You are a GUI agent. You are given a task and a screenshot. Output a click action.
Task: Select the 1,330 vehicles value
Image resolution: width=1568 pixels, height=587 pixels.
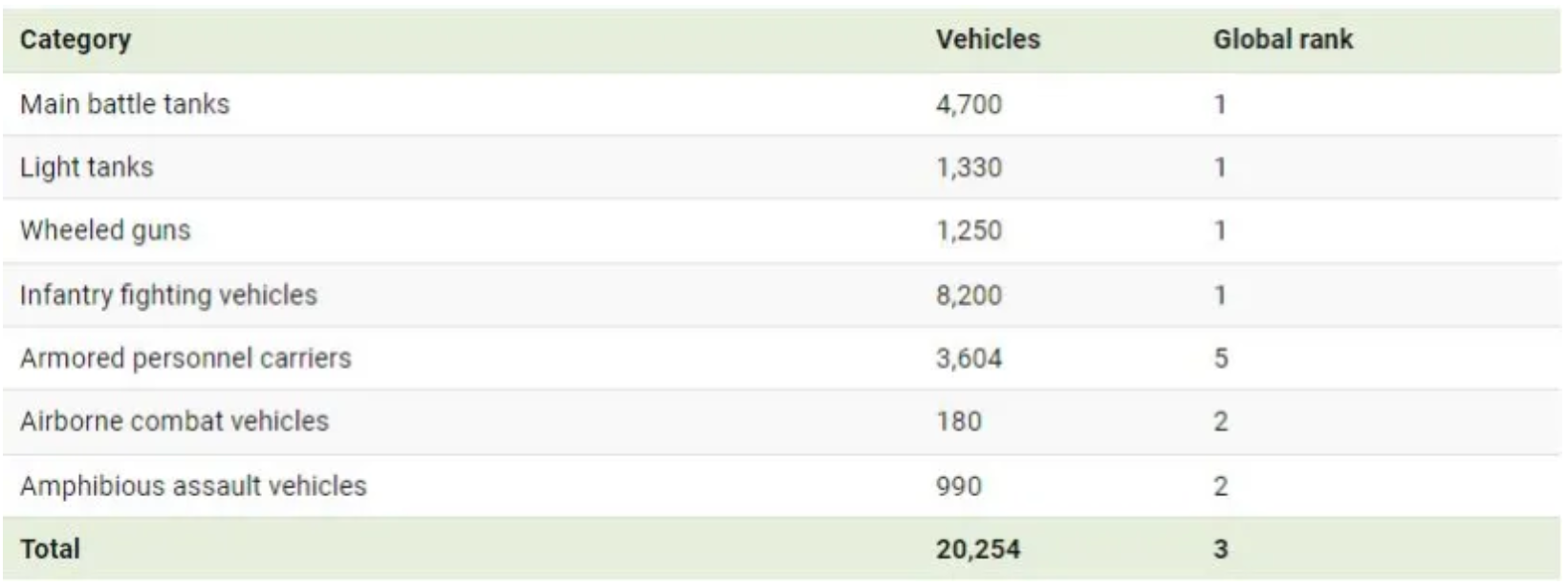[x=969, y=167]
